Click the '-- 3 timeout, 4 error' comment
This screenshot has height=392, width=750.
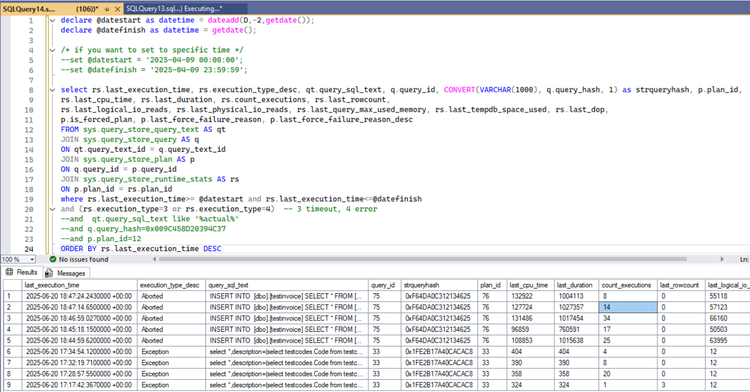330,209
